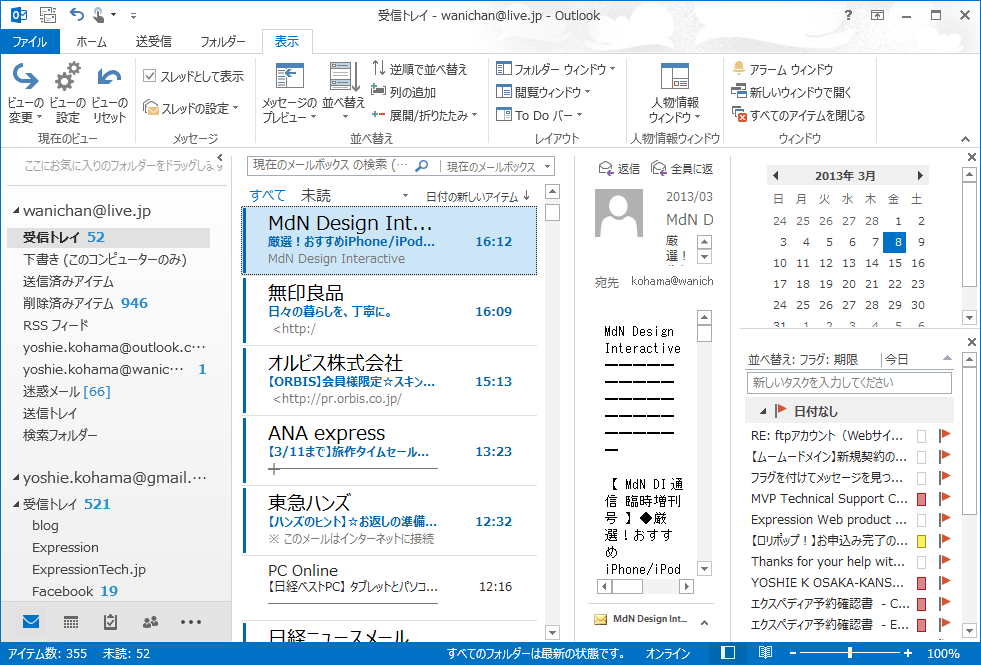This screenshot has height=665, width=981.
Task: Collapse the 日付なし task group
Action: [x=763, y=412]
